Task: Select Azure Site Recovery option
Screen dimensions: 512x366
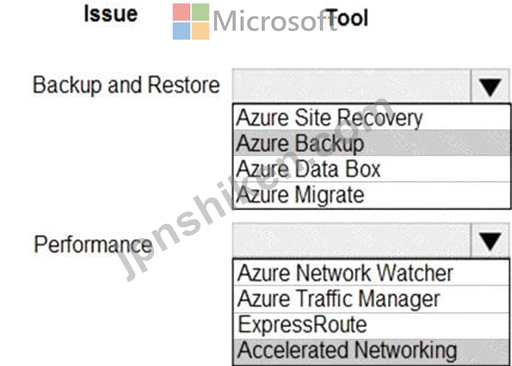Action: point(372,117)
